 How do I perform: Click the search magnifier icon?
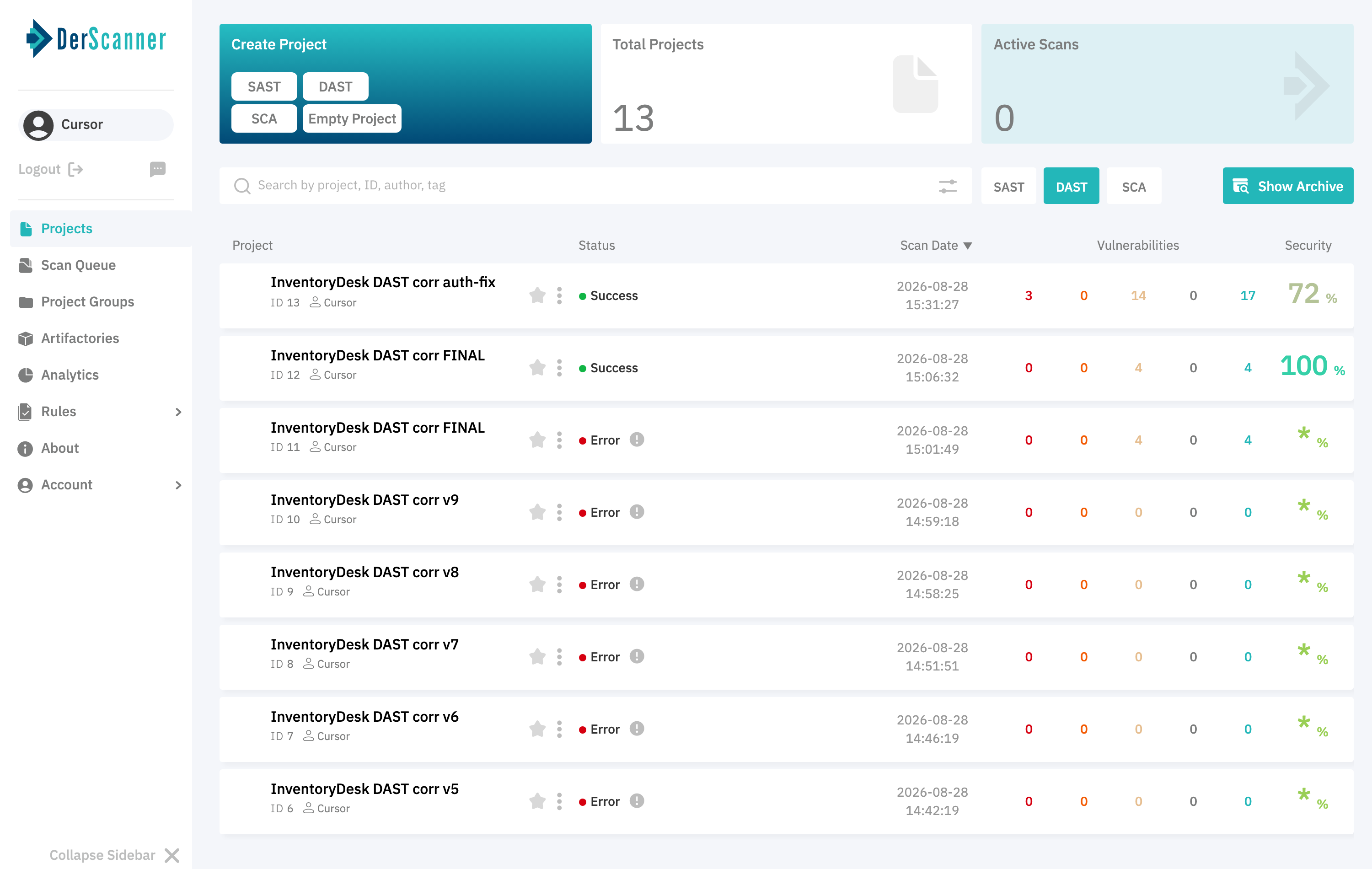click(x=242, y=186)
